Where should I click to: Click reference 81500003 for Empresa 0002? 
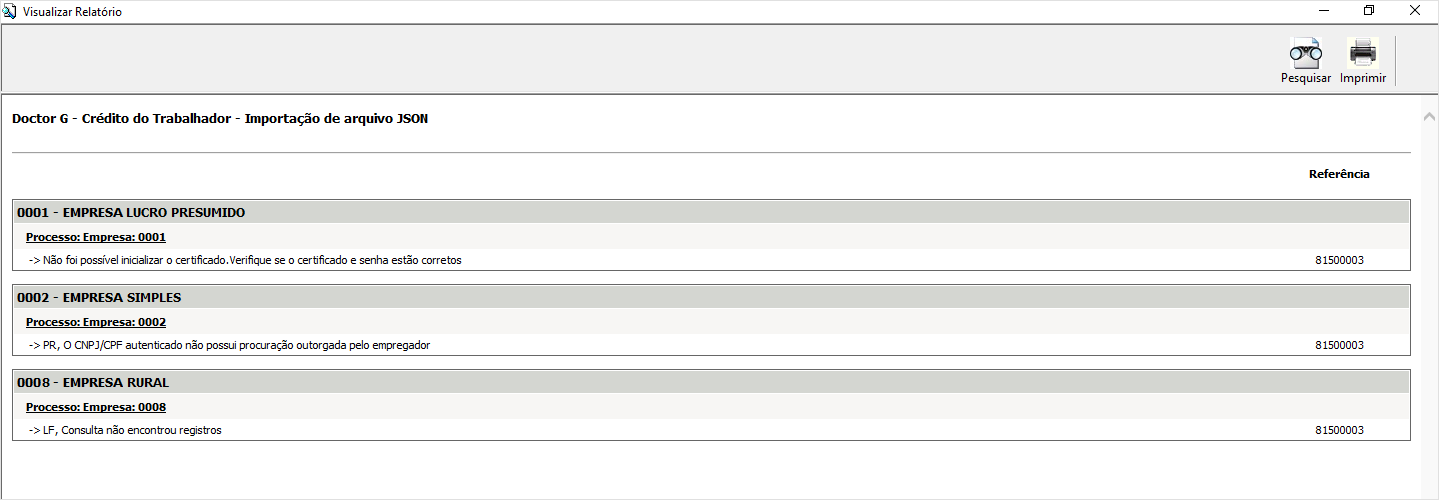tap(1340, 345)
